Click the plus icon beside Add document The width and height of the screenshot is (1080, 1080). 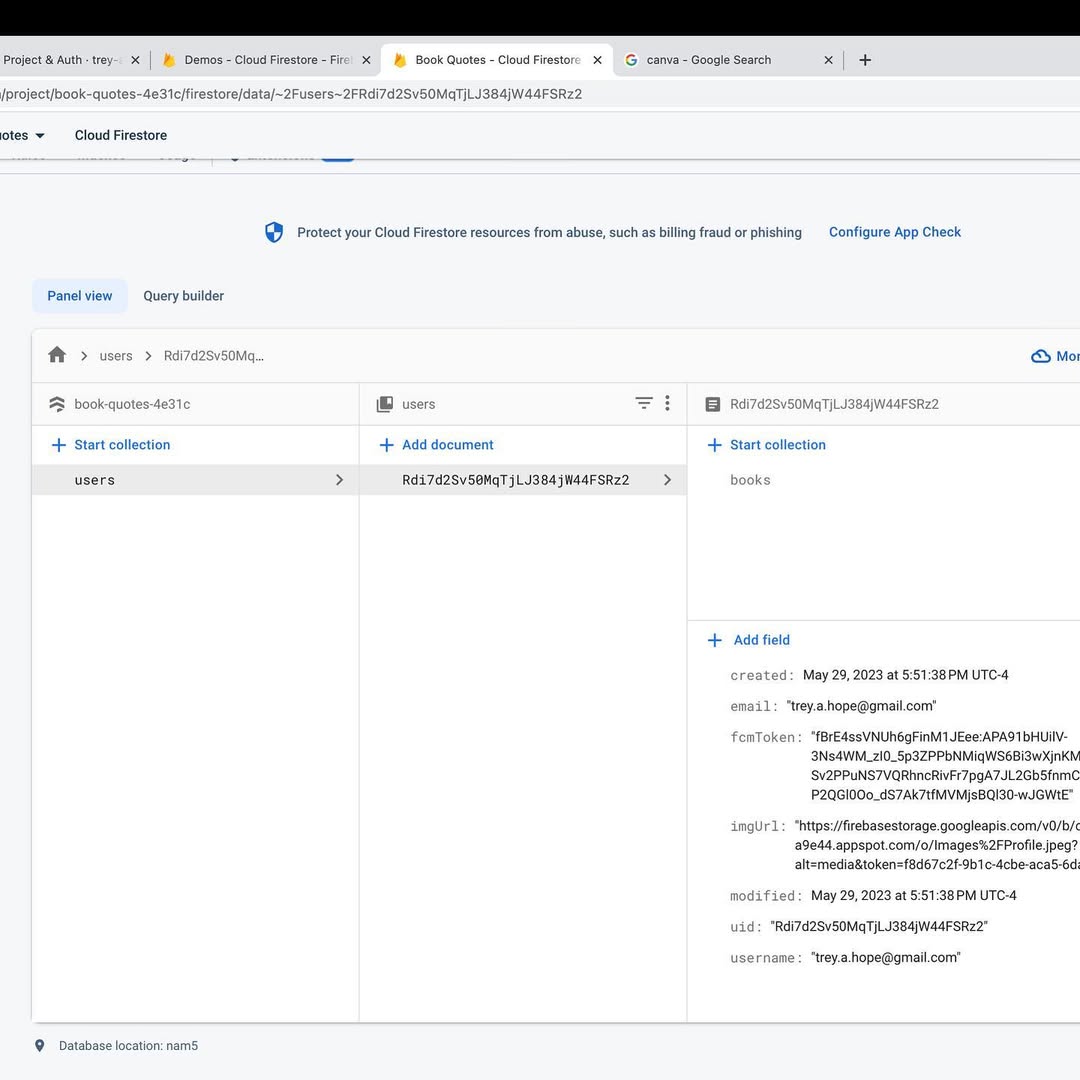(386, 445)
